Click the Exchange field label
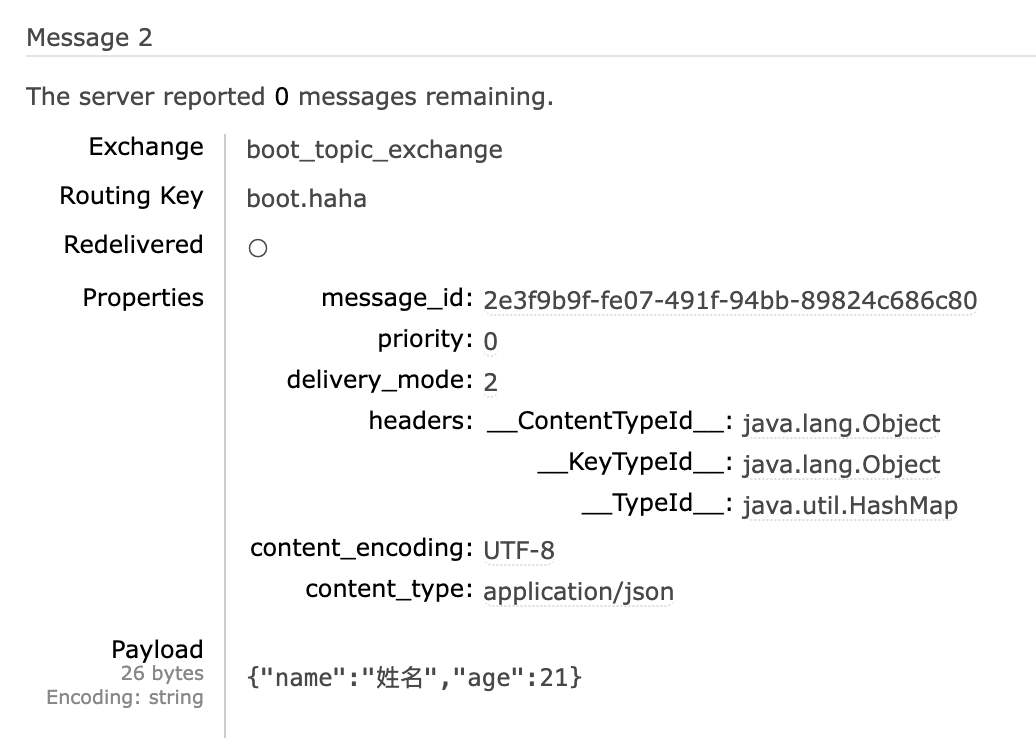This screenshot has width=1036, height=754. click(146, 146)
